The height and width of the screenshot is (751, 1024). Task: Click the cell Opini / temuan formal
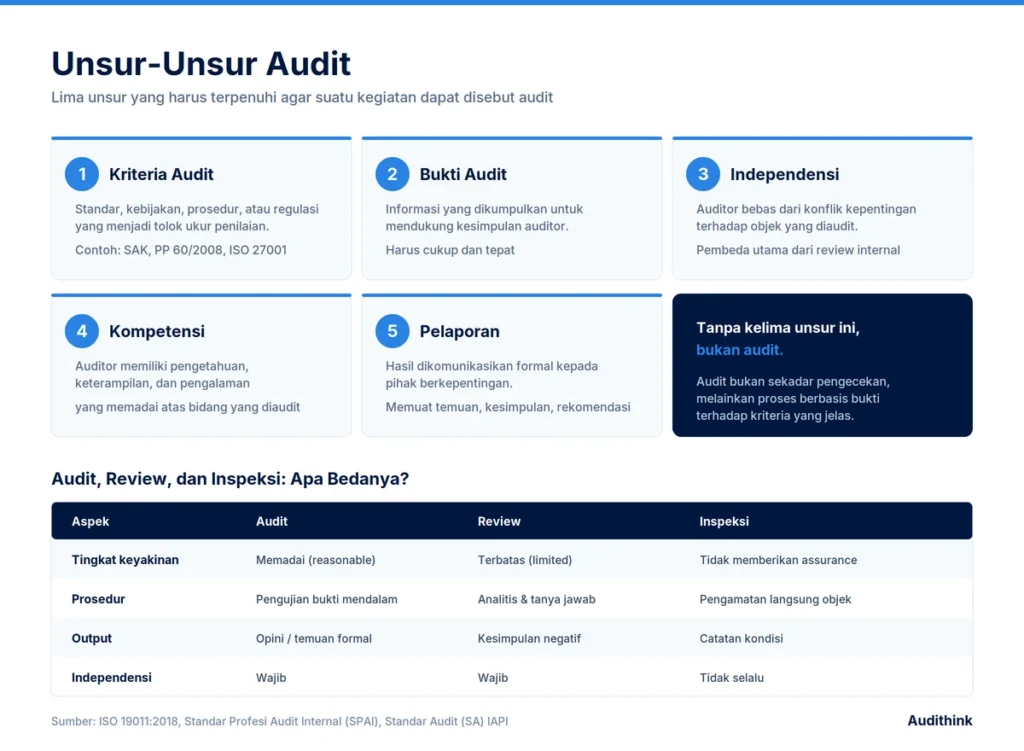[x=313, y=638]
